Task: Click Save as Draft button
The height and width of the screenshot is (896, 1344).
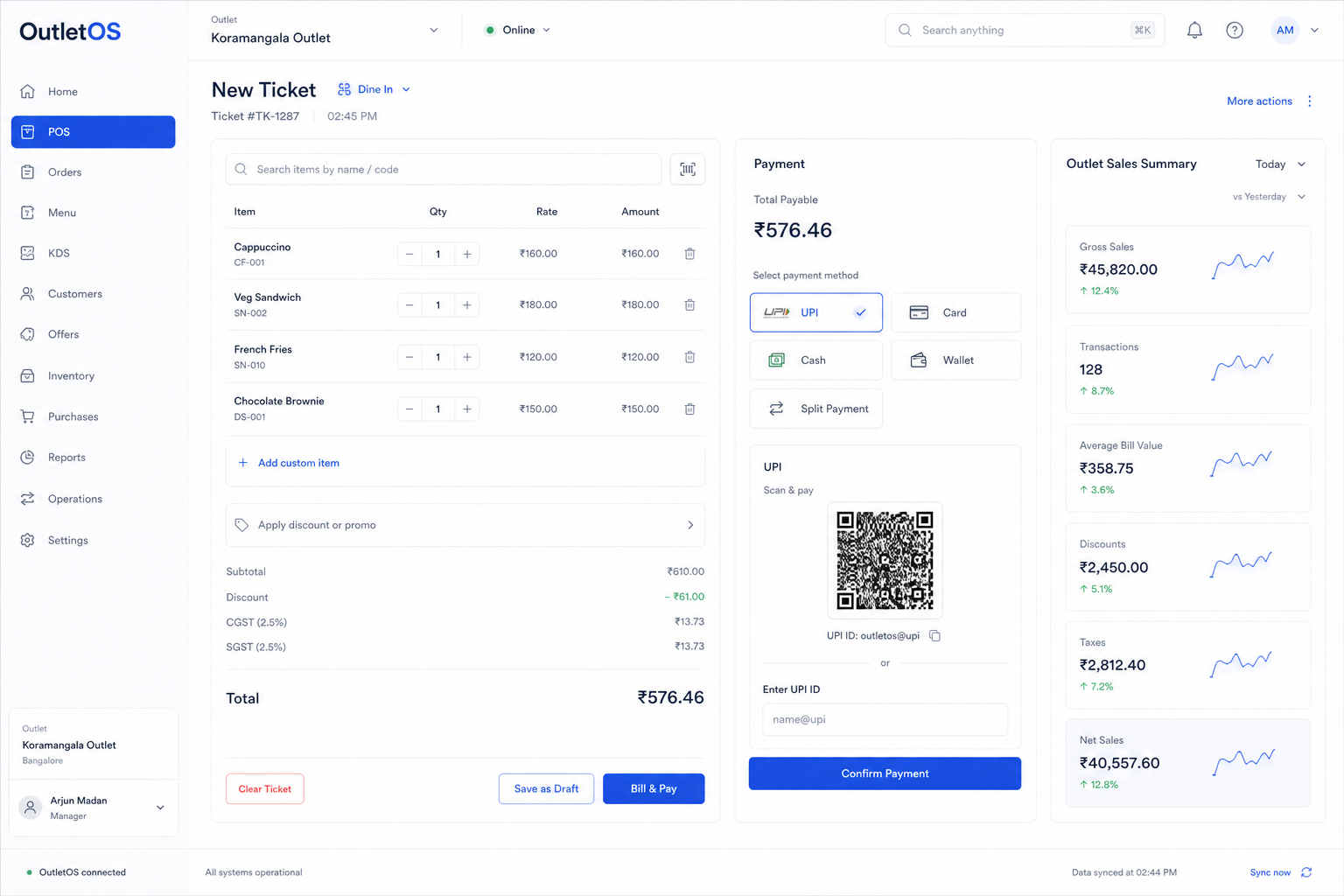Action: click(546, 788)
